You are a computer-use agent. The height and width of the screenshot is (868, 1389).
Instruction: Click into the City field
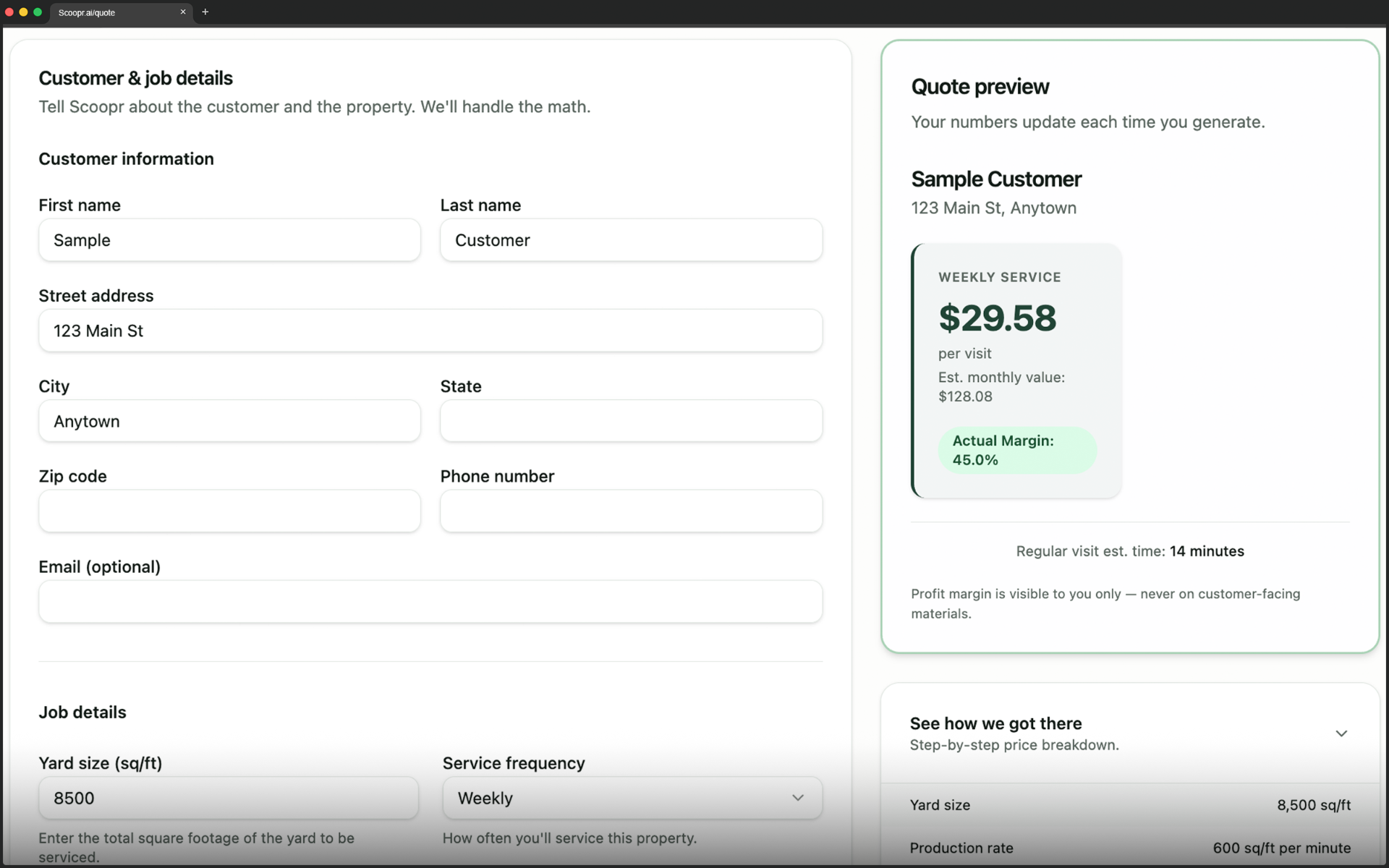click(229, 421)
